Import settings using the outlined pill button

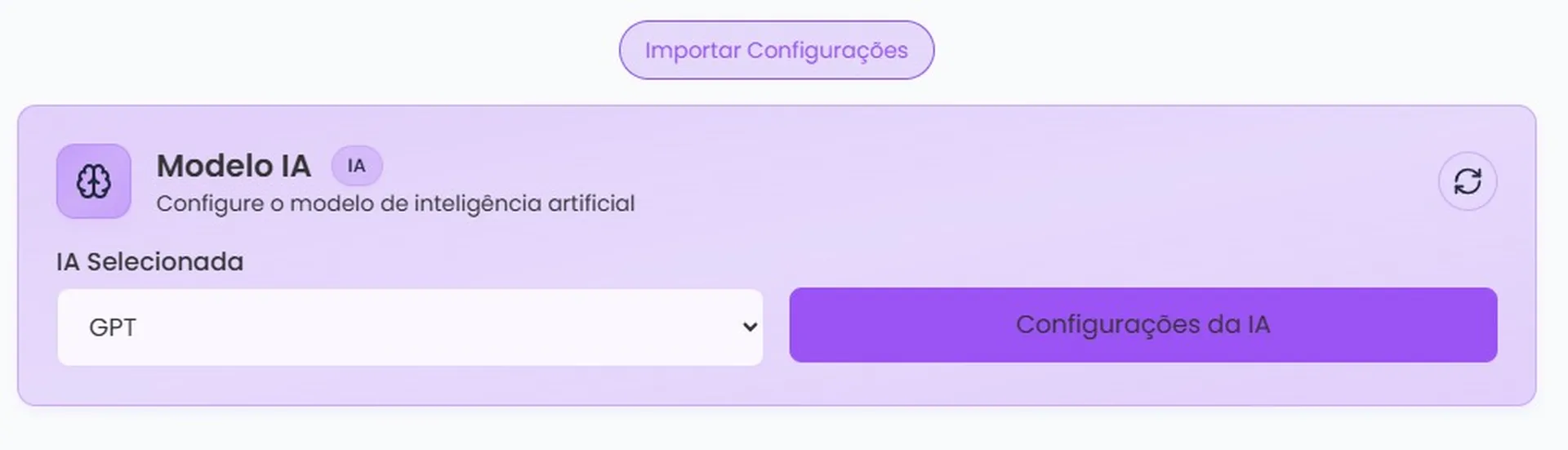(776, 51)
